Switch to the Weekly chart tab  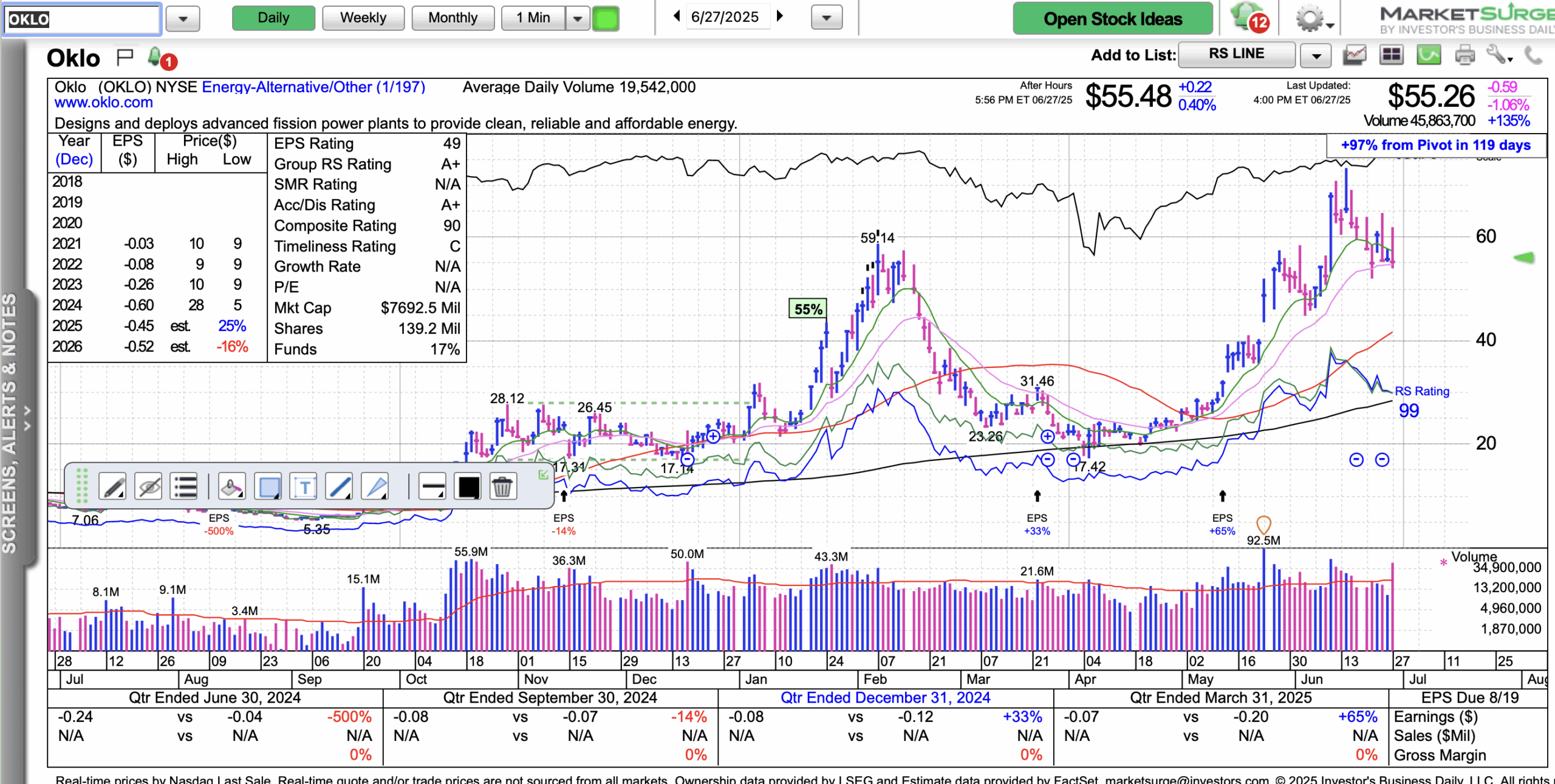click(x=363, y=18)
